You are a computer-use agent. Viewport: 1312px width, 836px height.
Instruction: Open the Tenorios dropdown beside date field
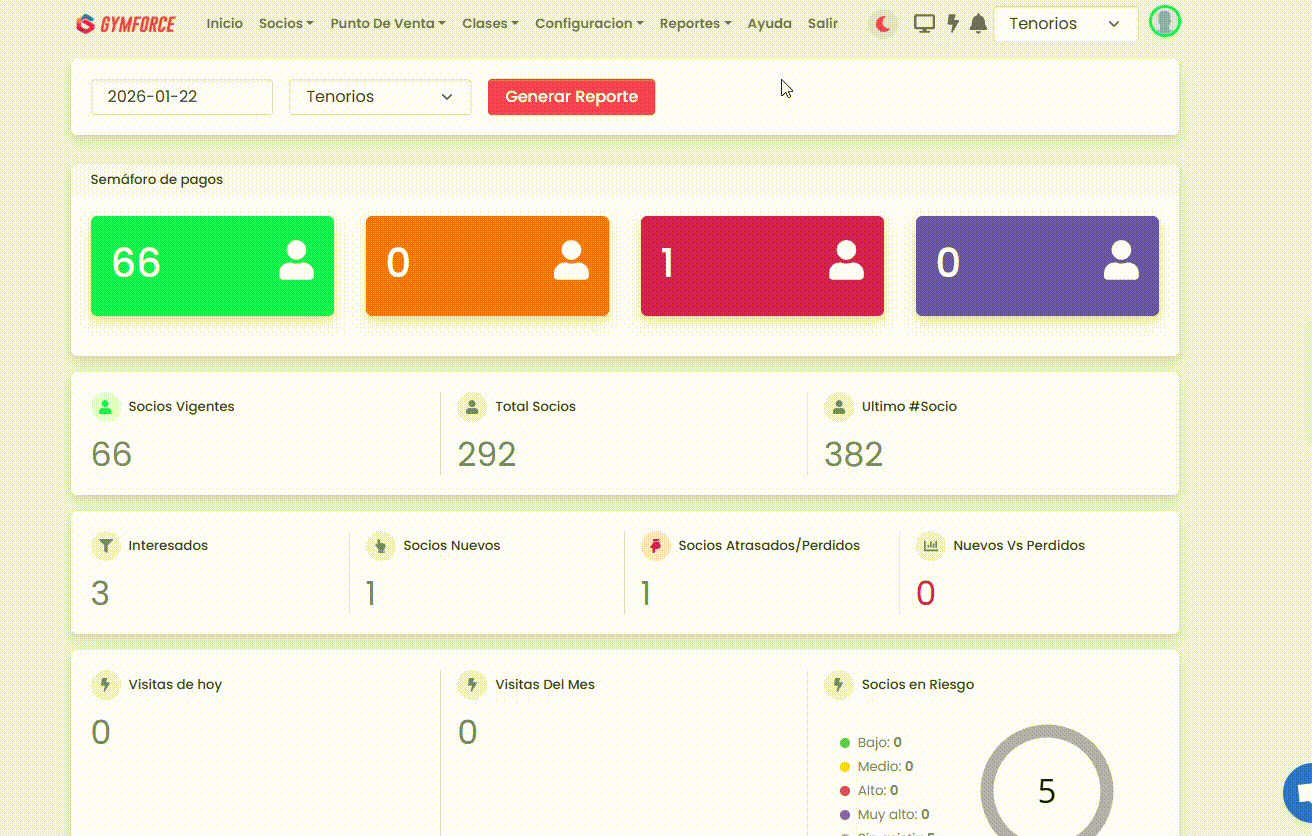[380, 97]
